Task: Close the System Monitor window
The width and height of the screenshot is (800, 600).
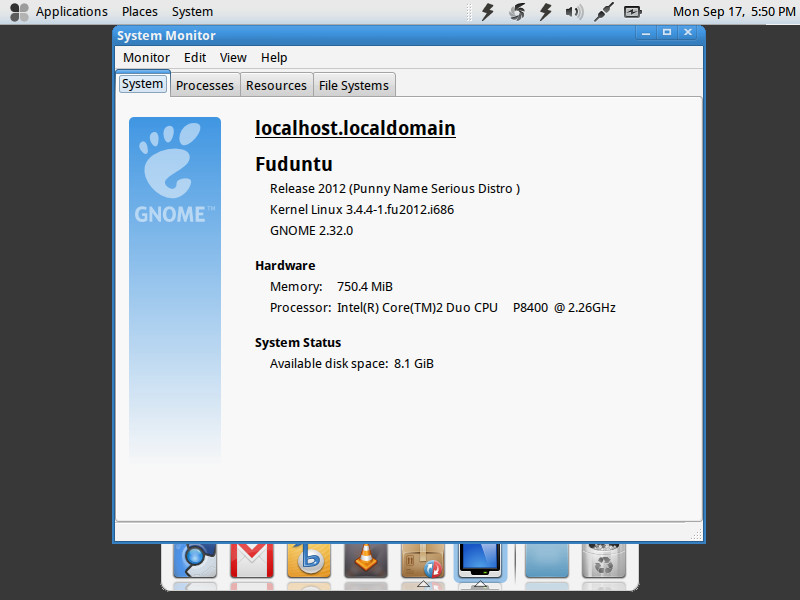Action: pos(688,33)
